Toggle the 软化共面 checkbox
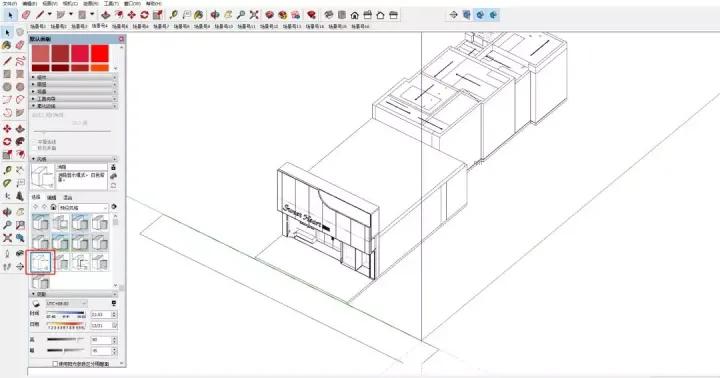720x378 pixels. click(34, 148)
